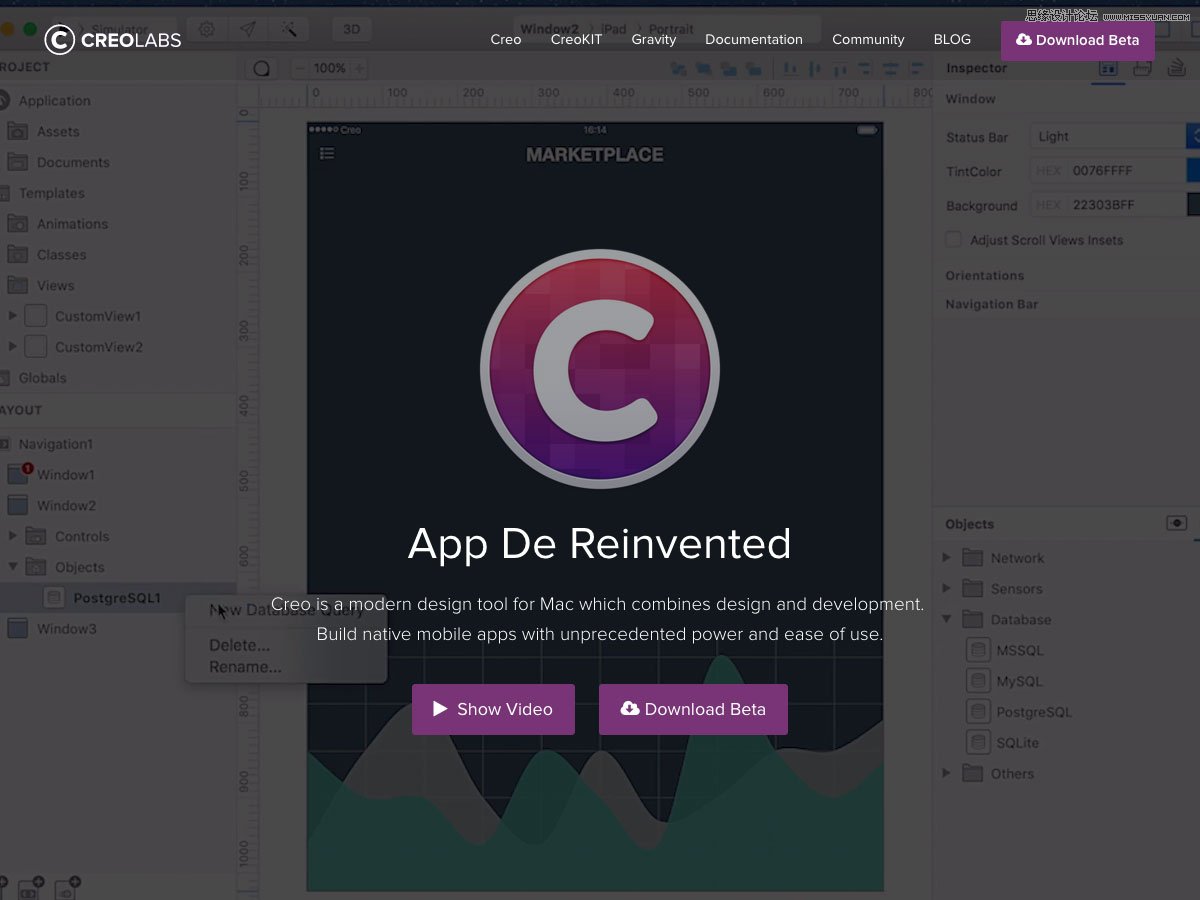1200x900 pixels.
Task: Expand the Others folder
Action: [x=946, y=773]
